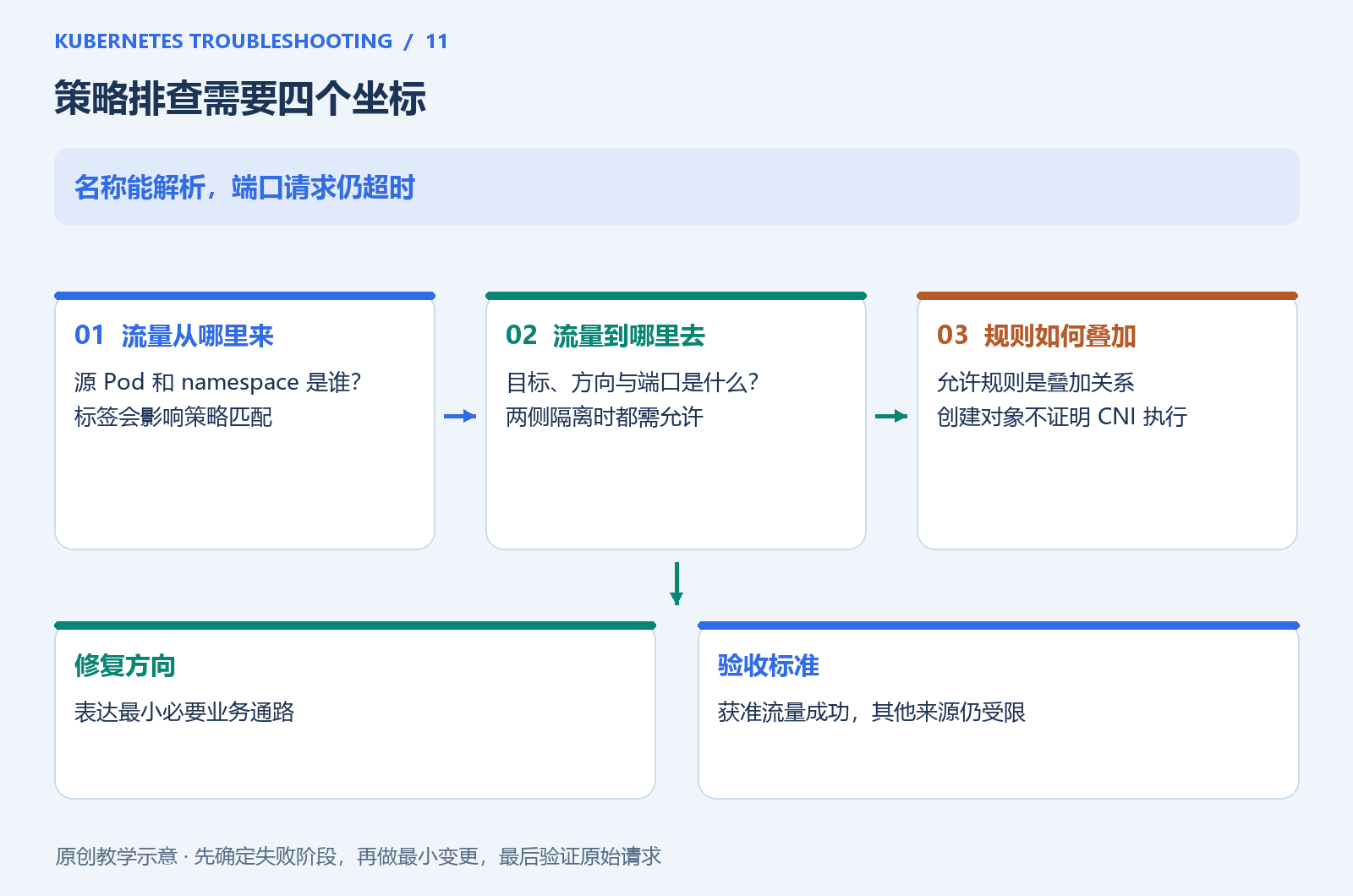
Task: Click the banner text "名称能解析，端口请求仍超时"
Action: 244,187
